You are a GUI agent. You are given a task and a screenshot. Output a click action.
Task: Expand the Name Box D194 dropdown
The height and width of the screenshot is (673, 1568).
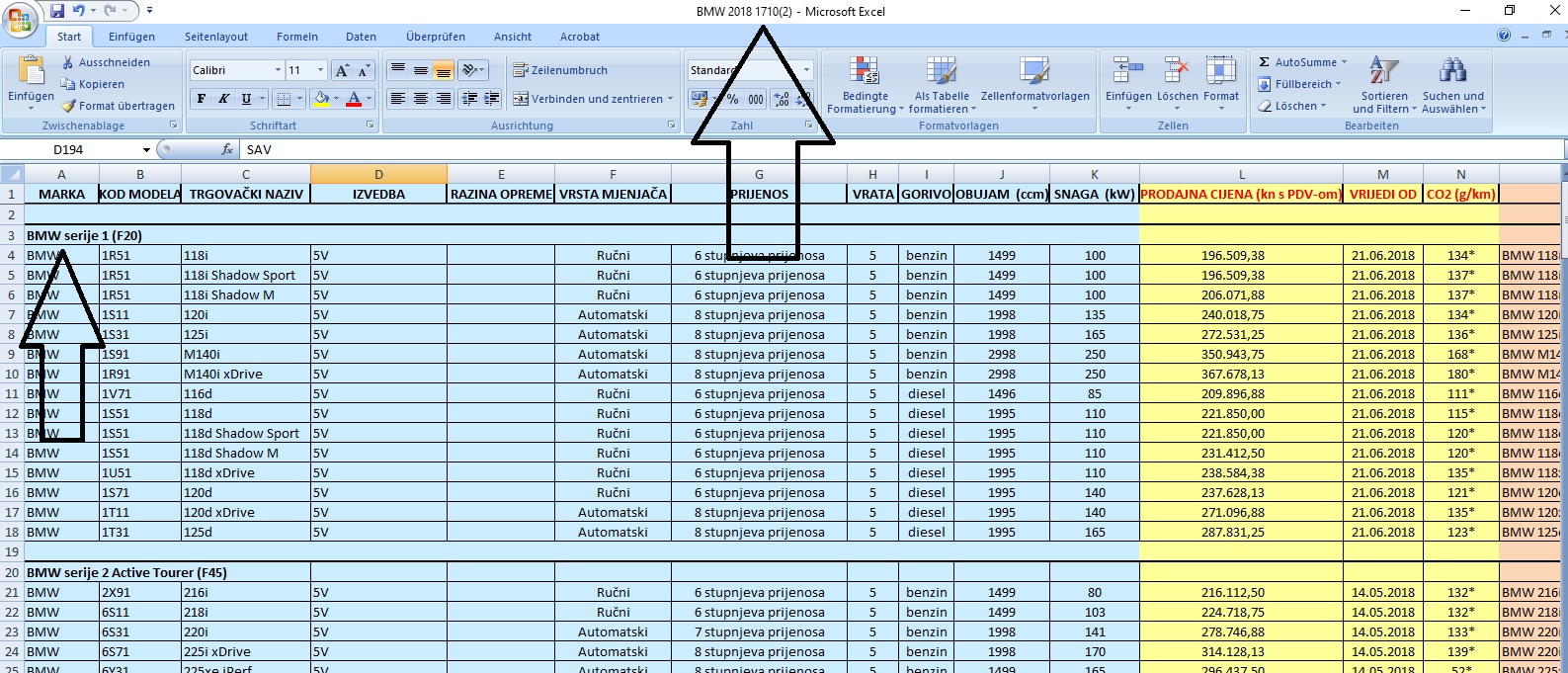[x=146, y=149]
